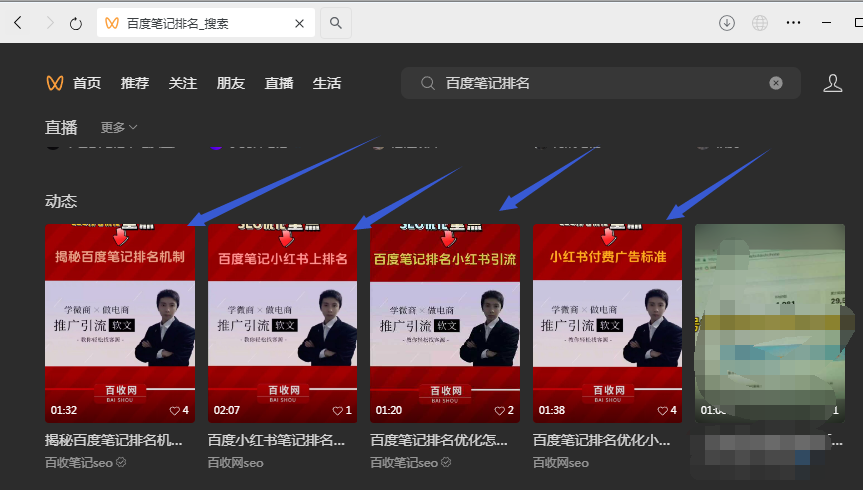Click the search box containing 百度笔记排名
863x490 pixels.
[600, 83]
